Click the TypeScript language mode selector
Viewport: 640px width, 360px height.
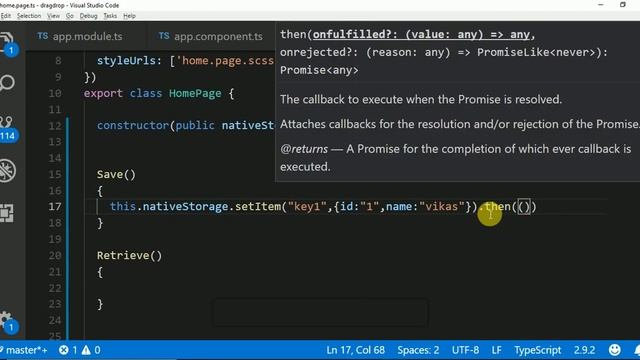point(538,350)
